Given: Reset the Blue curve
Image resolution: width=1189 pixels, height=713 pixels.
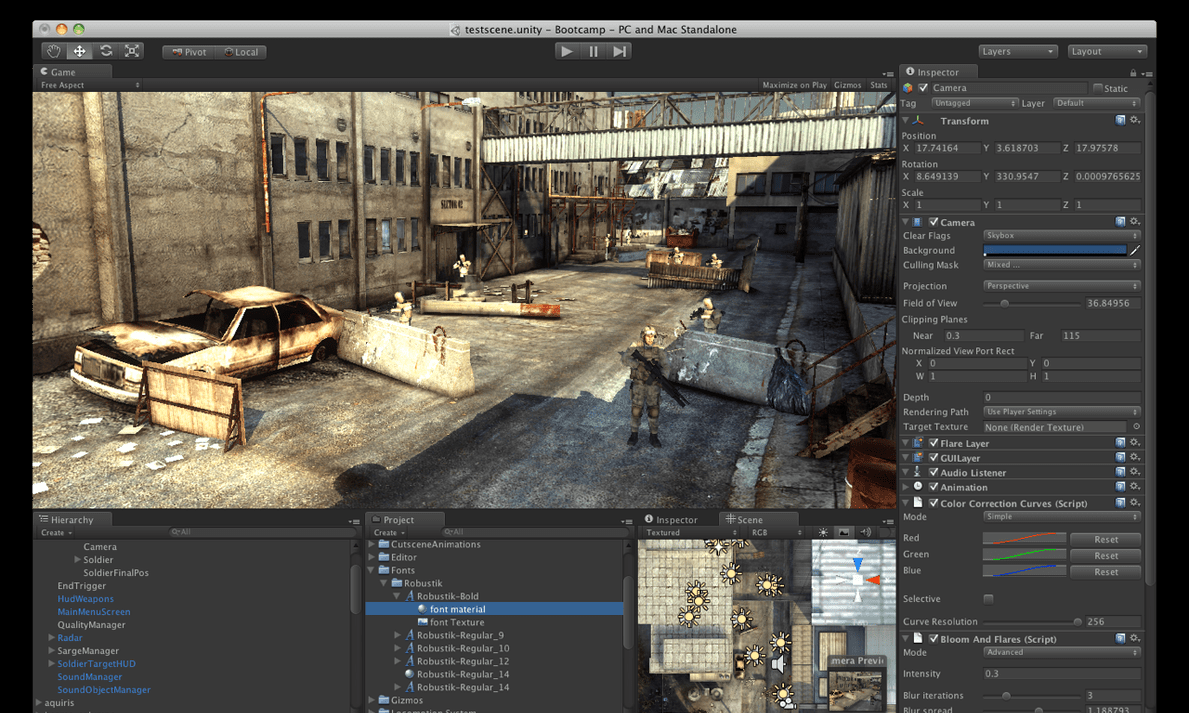Looking at the screenshot, I should 1106,572.
